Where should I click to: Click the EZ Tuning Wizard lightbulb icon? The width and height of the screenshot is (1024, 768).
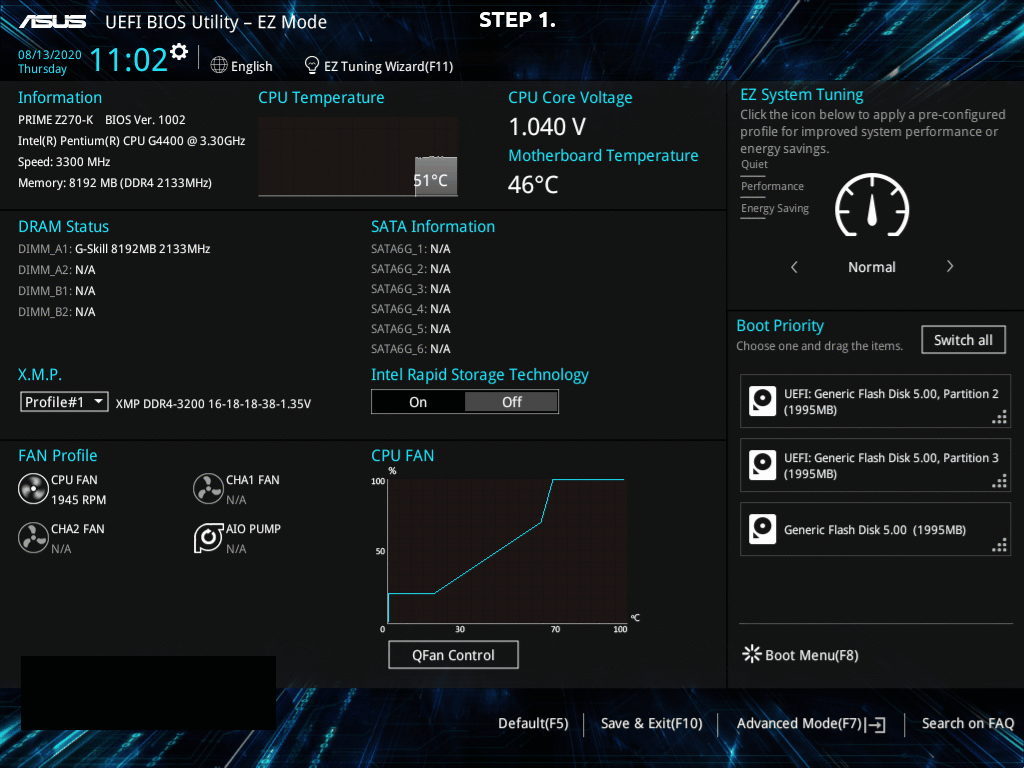[312, 65]
